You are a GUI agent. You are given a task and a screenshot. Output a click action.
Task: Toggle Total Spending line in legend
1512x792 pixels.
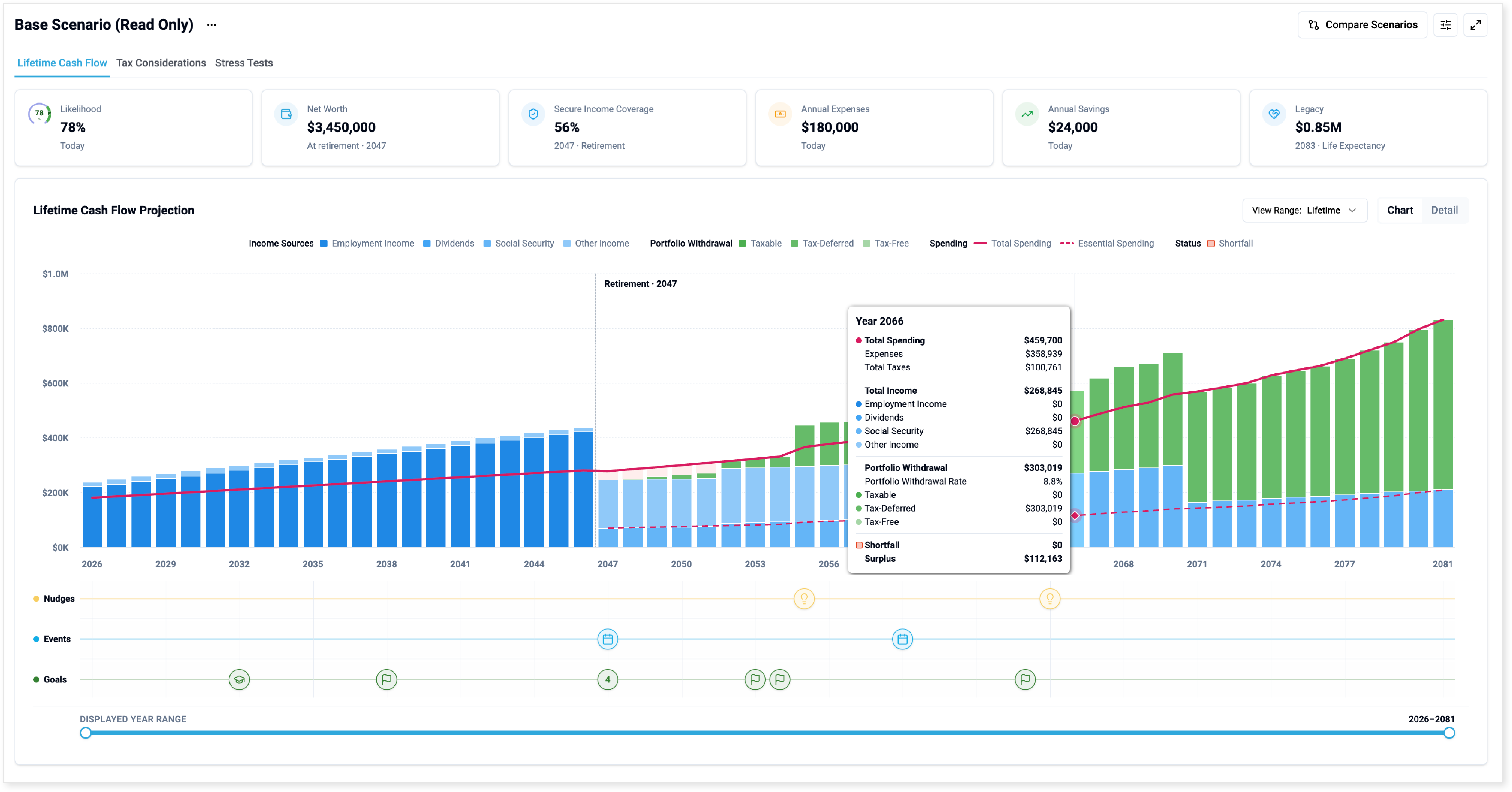(1012, 244)
